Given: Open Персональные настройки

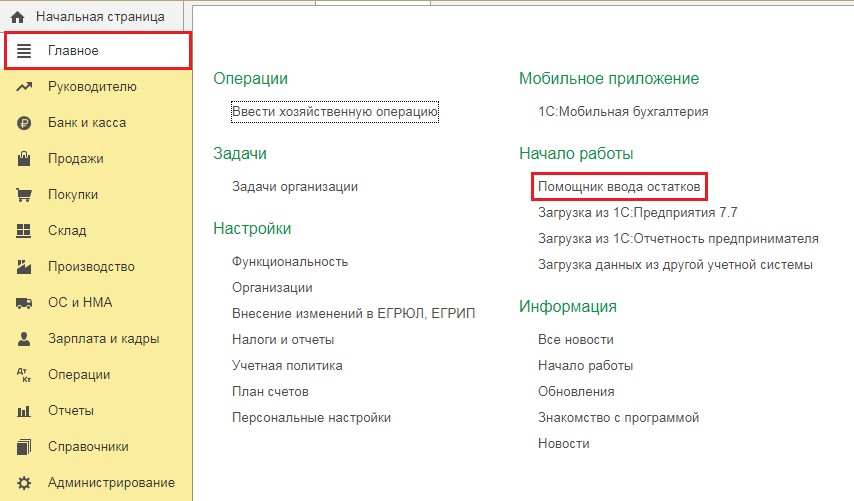Looking at the screenshot, I should [x=312, y=418].
